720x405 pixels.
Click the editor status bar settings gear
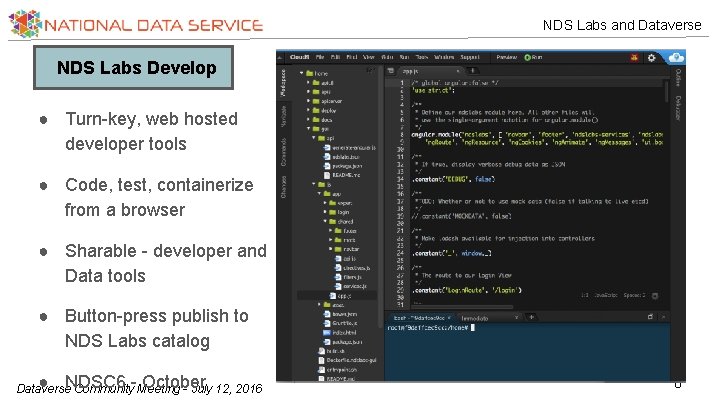[655, 296]
